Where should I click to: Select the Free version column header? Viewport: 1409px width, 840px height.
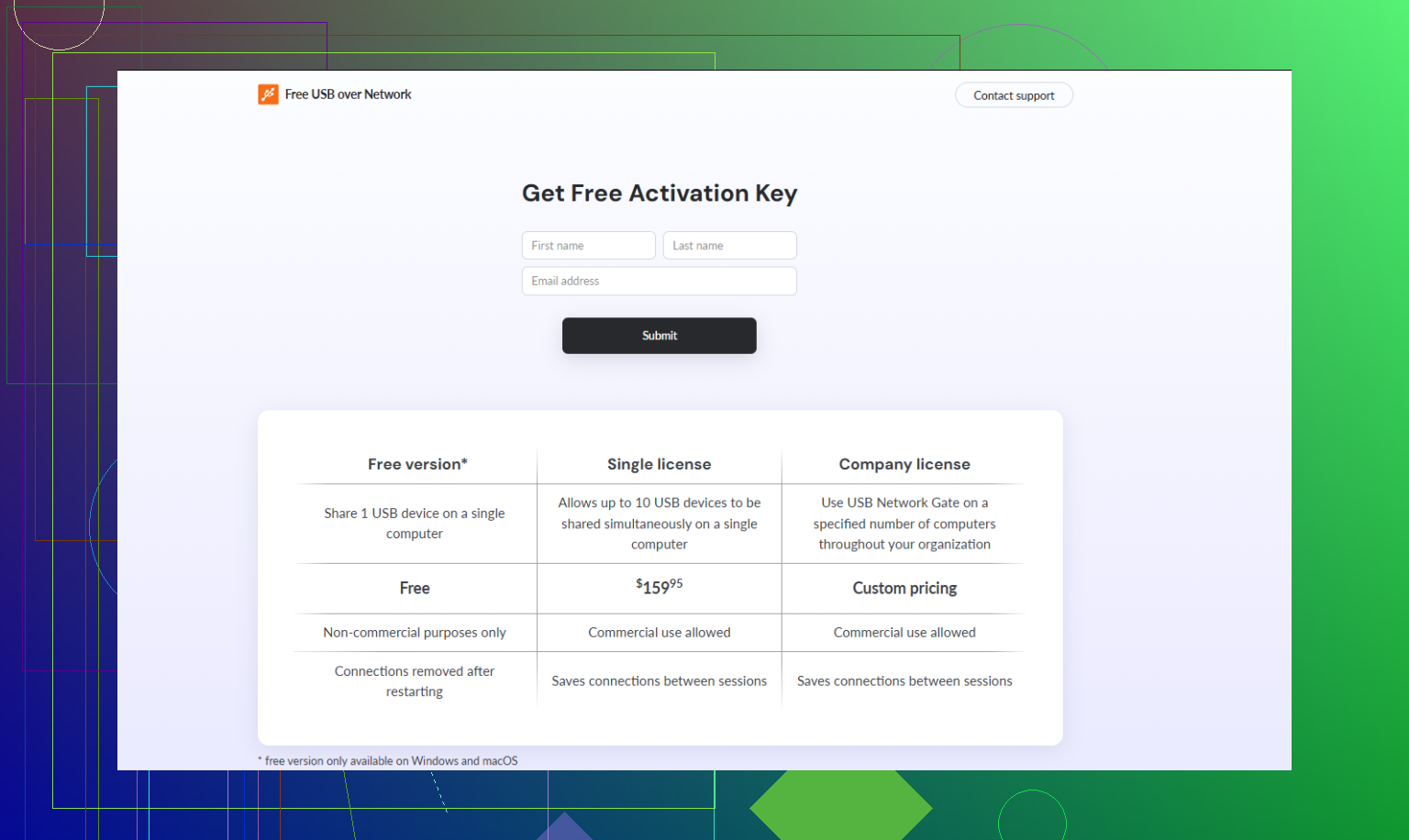click(x=417, y=464)
